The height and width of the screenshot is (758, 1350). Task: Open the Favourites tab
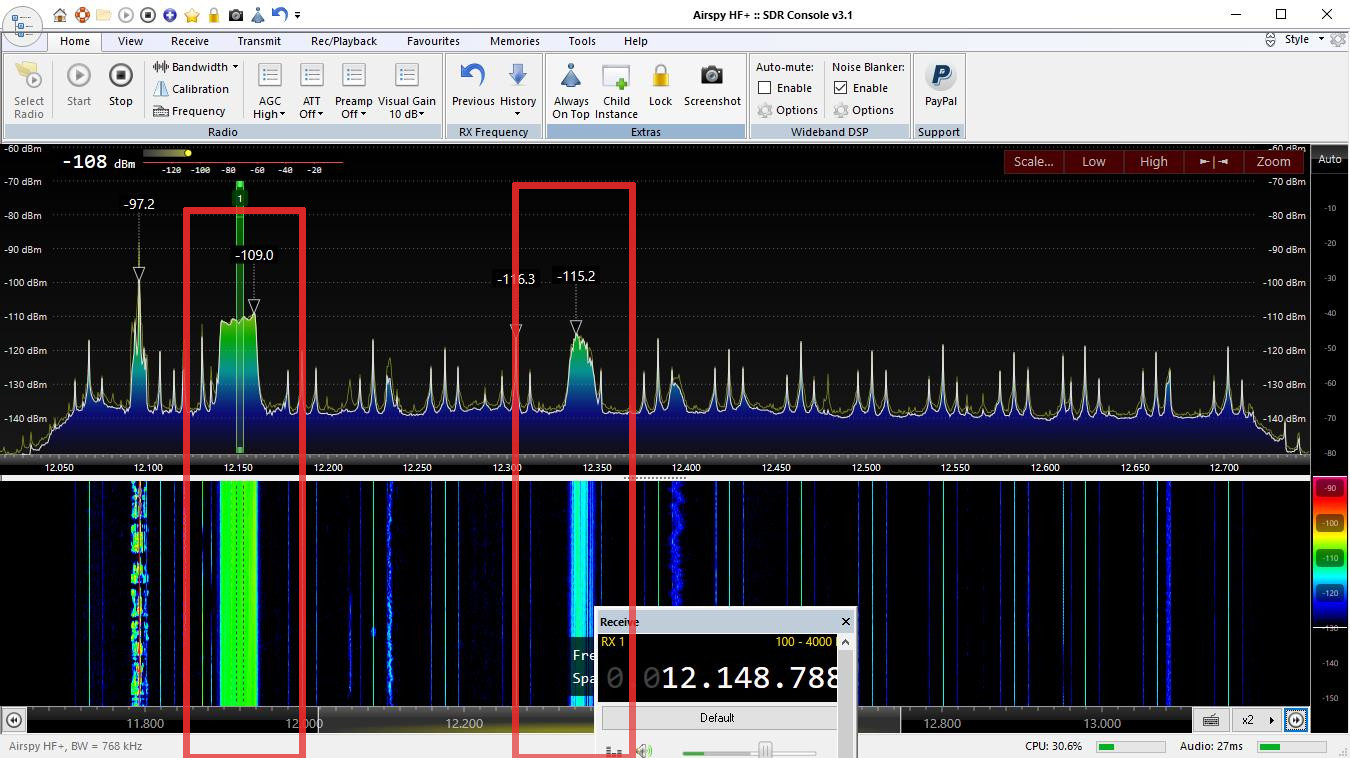(433, 41)
